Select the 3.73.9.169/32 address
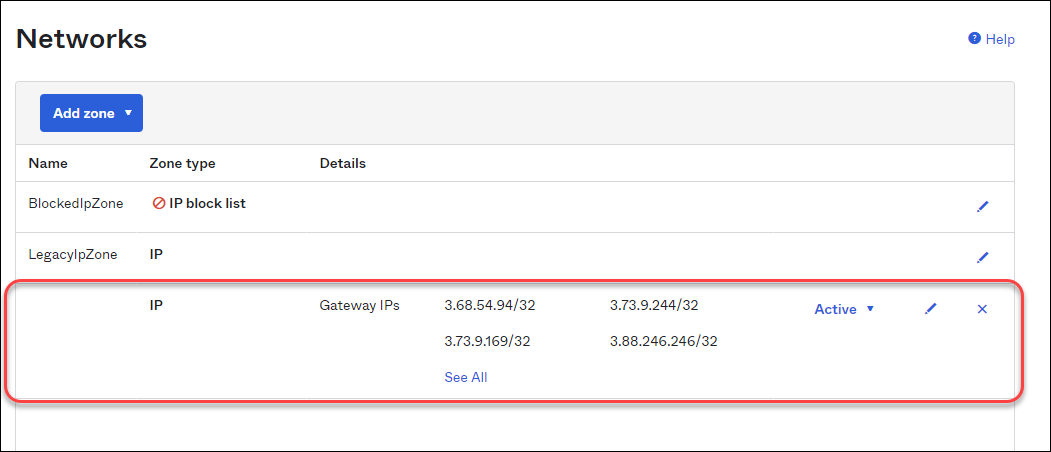 click(487, 341)
